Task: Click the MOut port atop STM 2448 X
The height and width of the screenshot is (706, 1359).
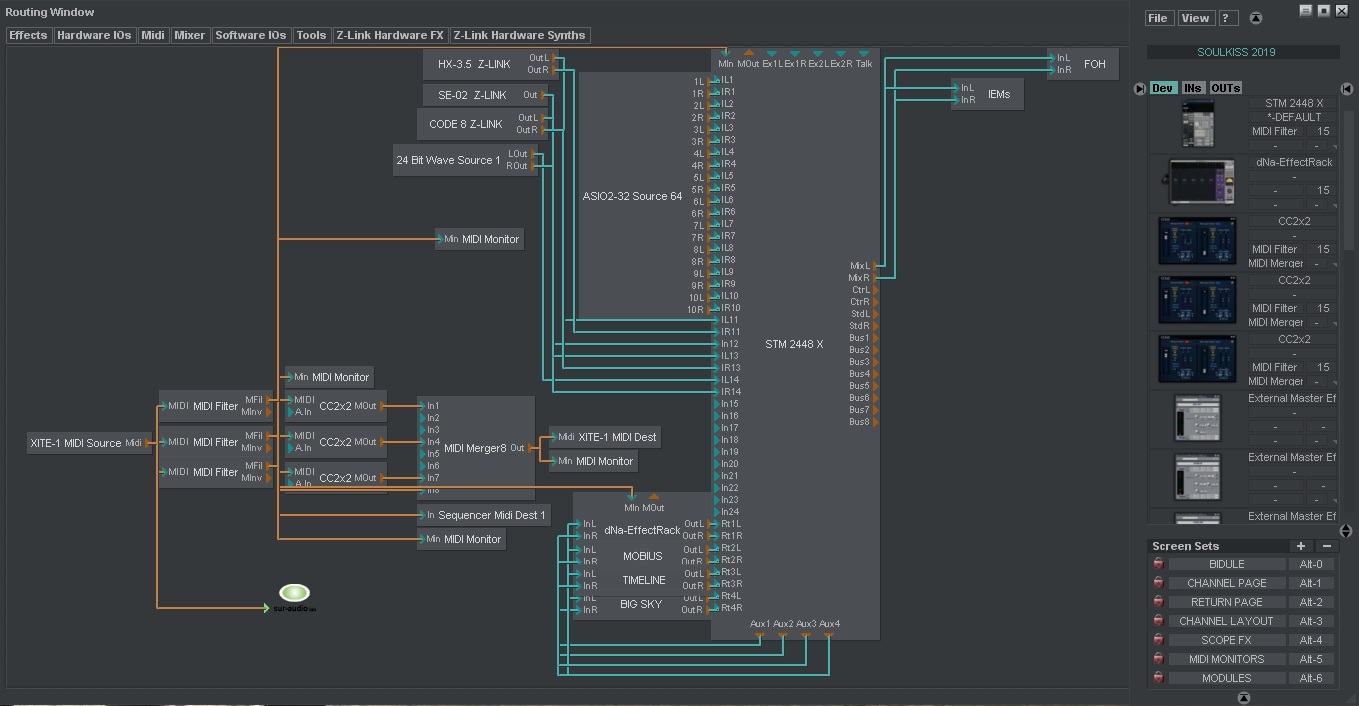Action: pyautogui.click(x=749, y=54)
